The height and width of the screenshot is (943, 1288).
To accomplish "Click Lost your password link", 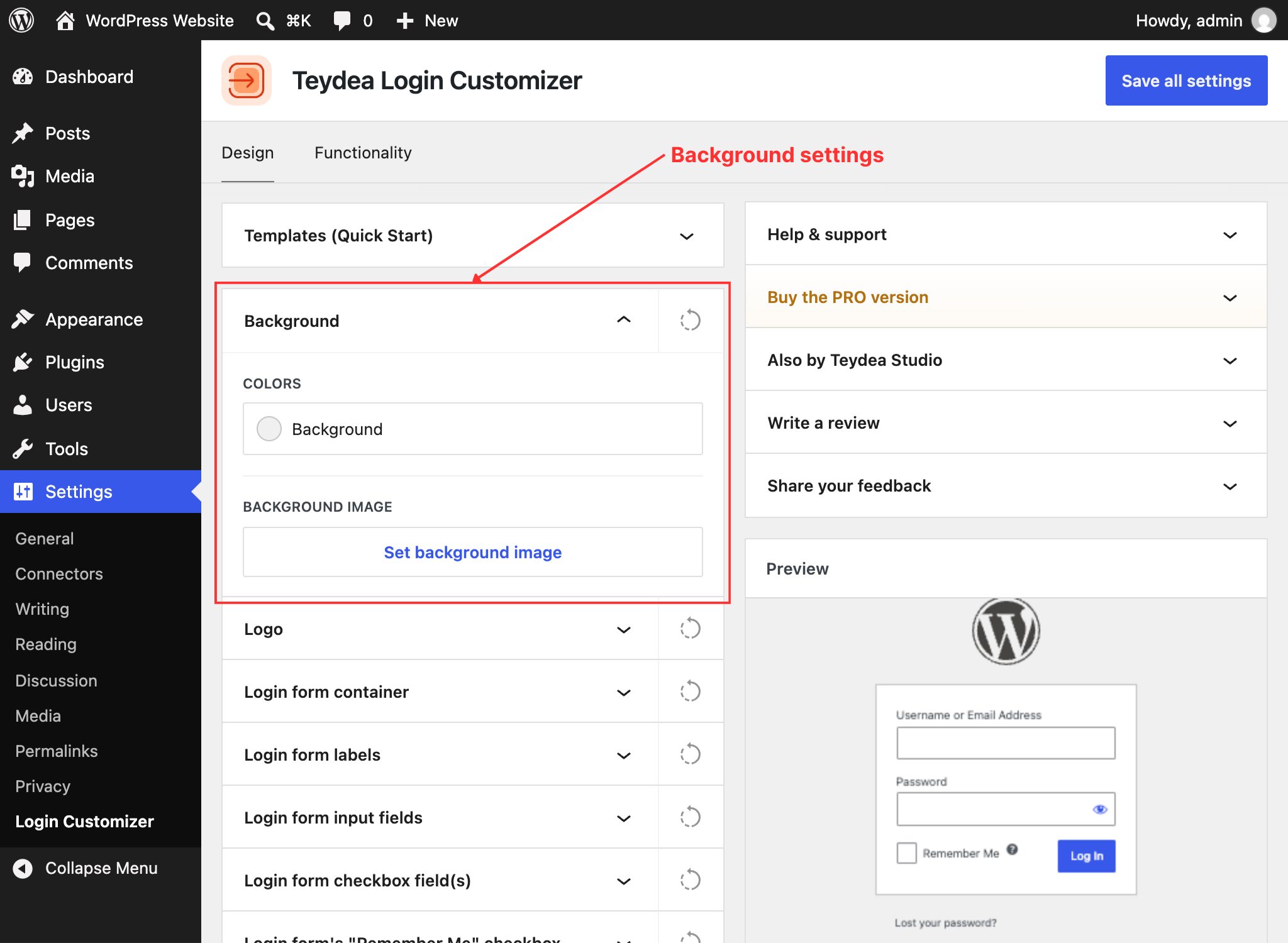I will point(945,922).
